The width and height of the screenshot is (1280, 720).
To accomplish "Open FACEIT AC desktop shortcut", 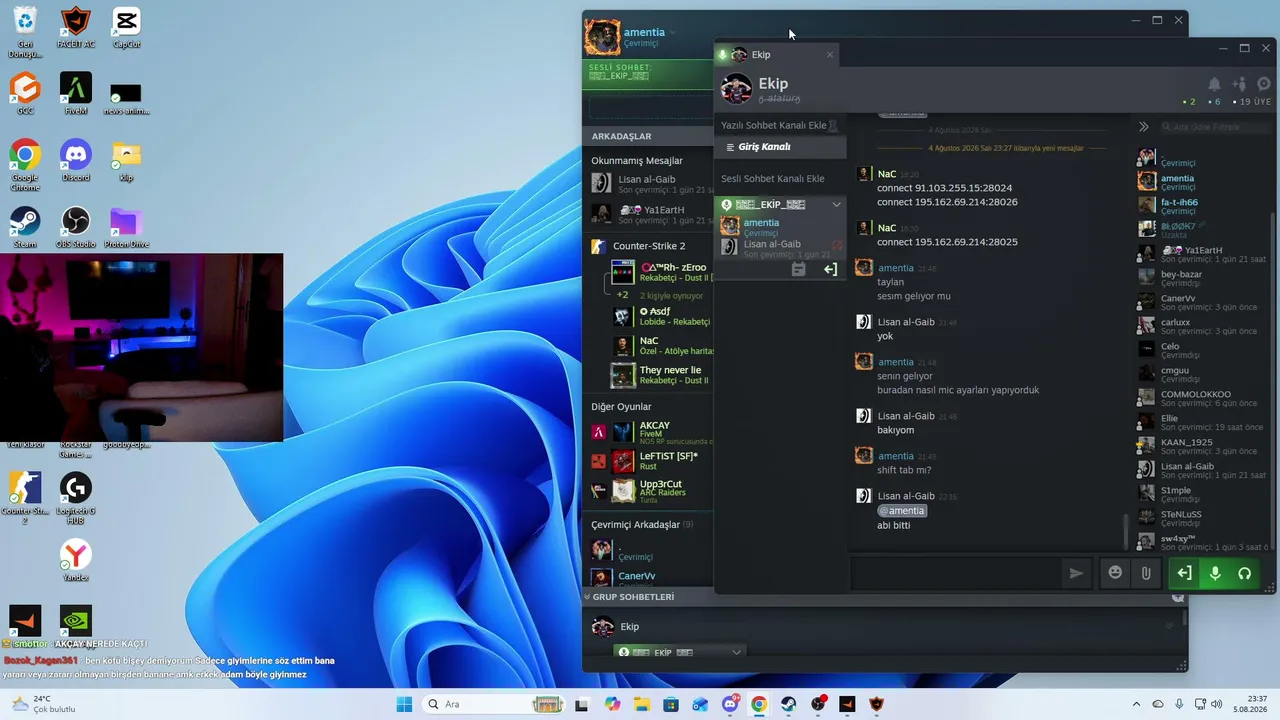I will point(76,27).
